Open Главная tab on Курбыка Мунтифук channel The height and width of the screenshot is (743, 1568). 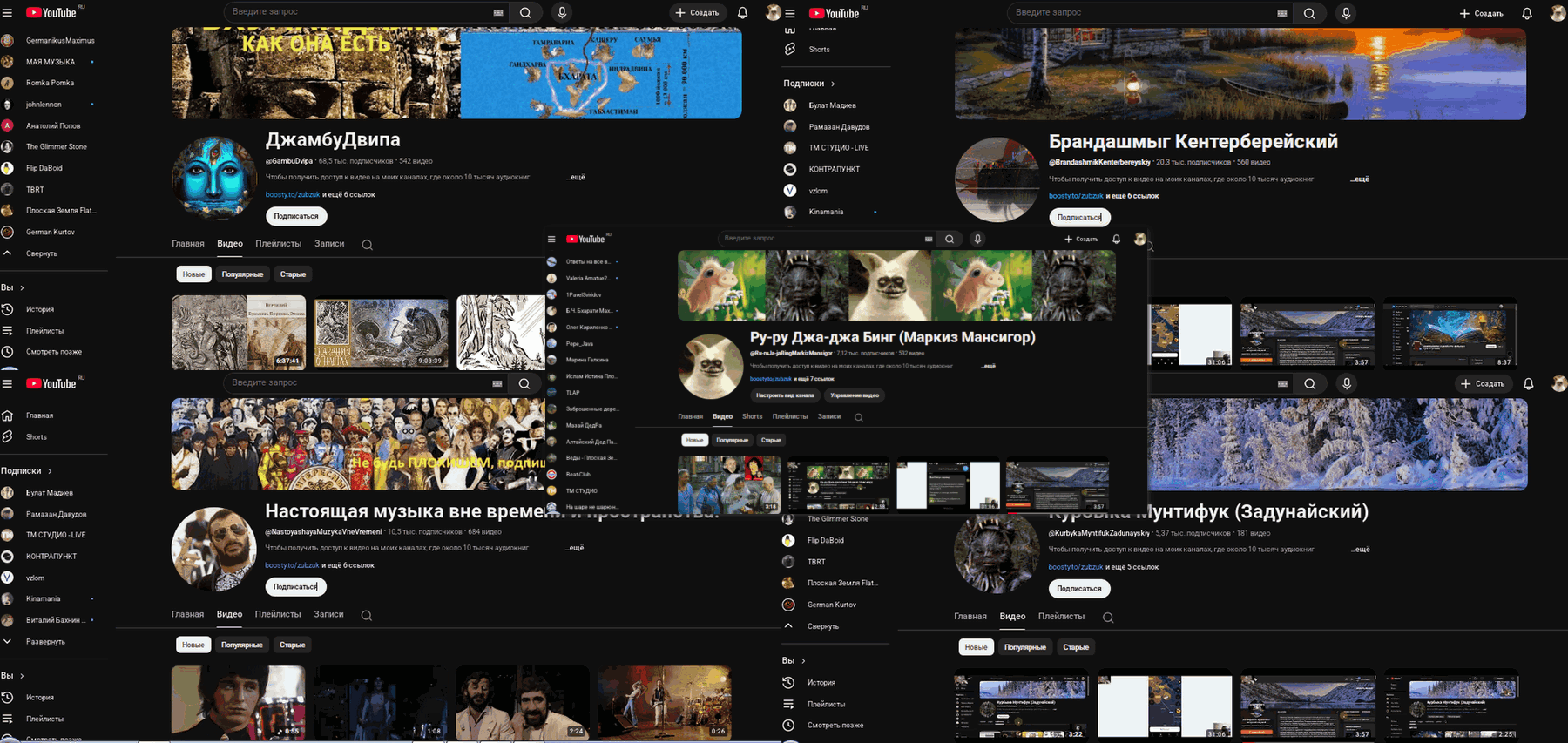970,617
